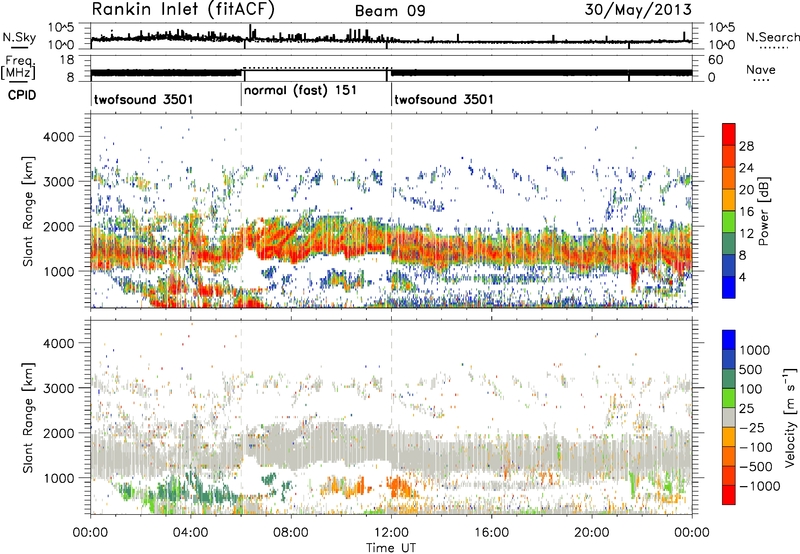Click the "CPID" row label
Image resolution: width=800 pixels, height=554 pixels.
coord(22,95)
